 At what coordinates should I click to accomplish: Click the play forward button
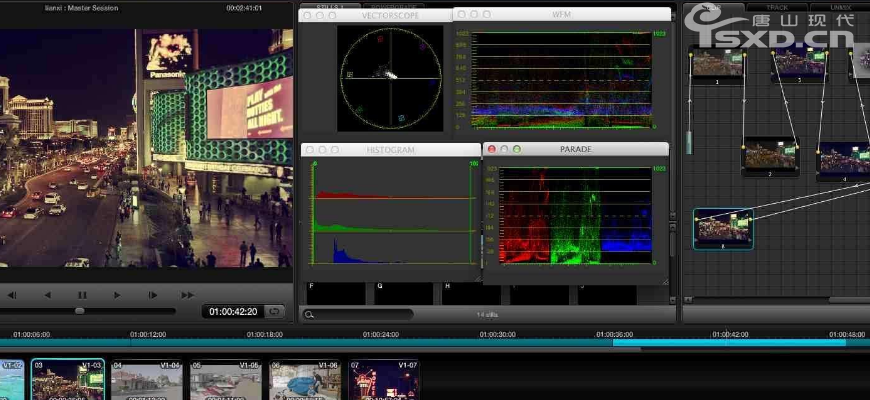click(117, 295)
